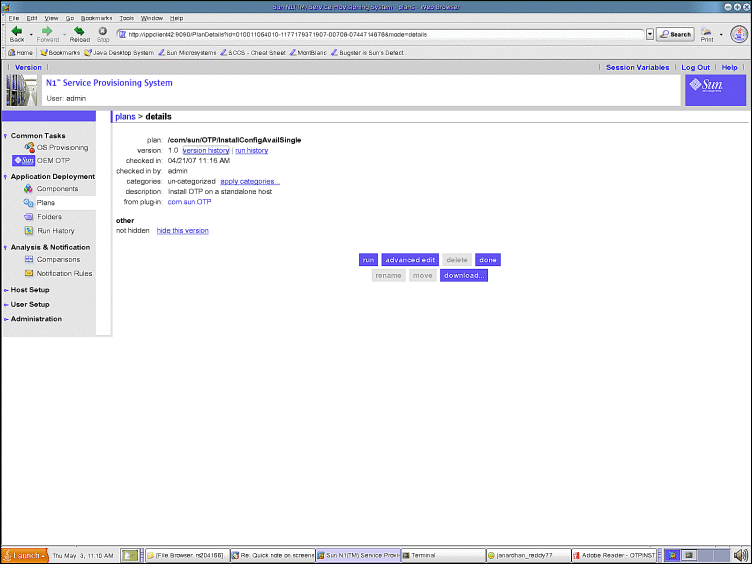Click the datacenter thumbnail image in header
The width and height of the screenshot is (752, 564).
22,90
